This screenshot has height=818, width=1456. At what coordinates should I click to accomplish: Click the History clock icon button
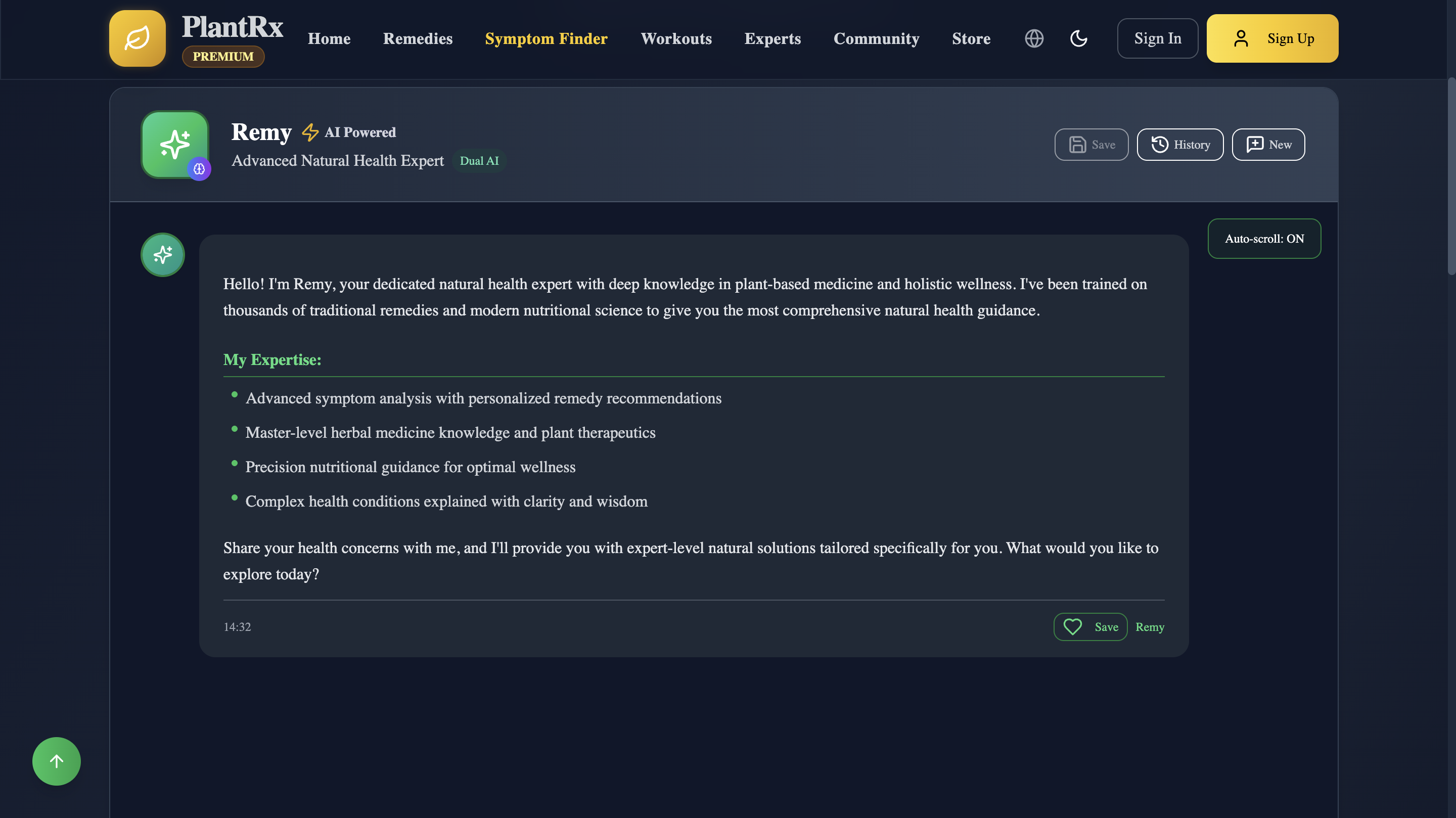(1180, 145)
